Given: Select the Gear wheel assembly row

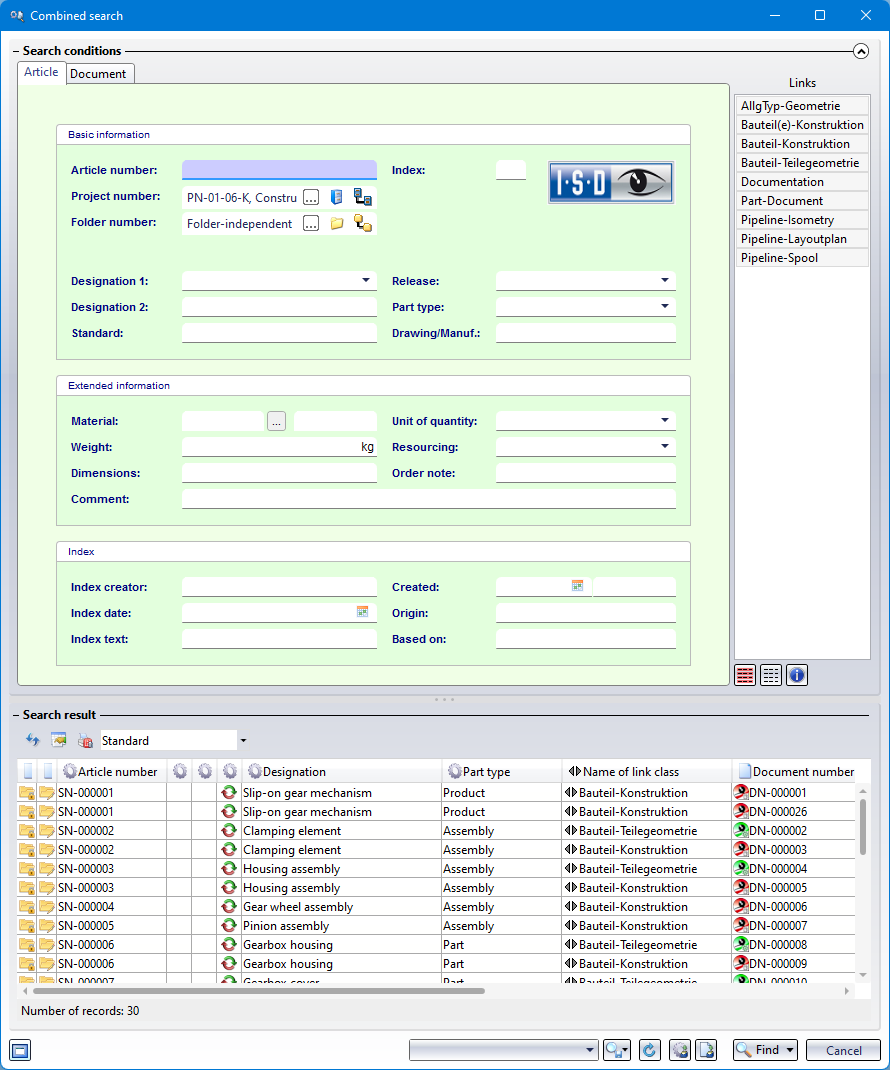Looking at the screenshot, I should [x=437, y=906].
